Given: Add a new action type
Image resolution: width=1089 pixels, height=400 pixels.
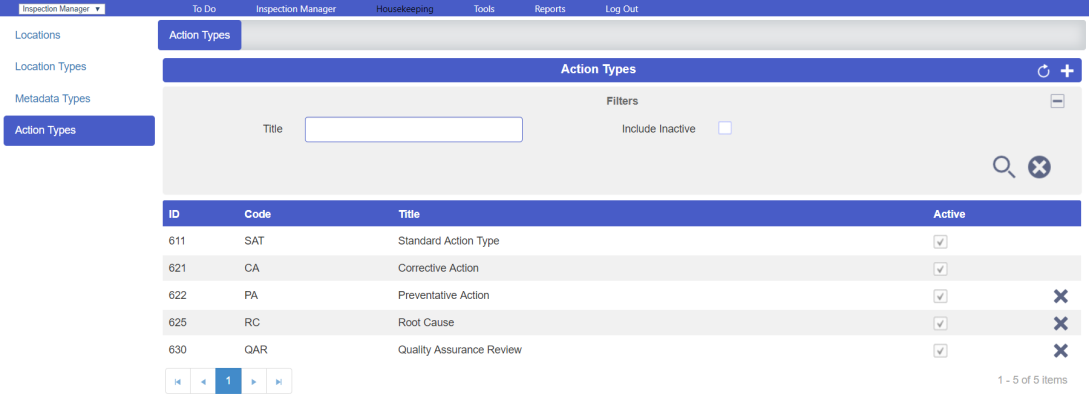Looking at the screenshot, I should coord(1067,71).
